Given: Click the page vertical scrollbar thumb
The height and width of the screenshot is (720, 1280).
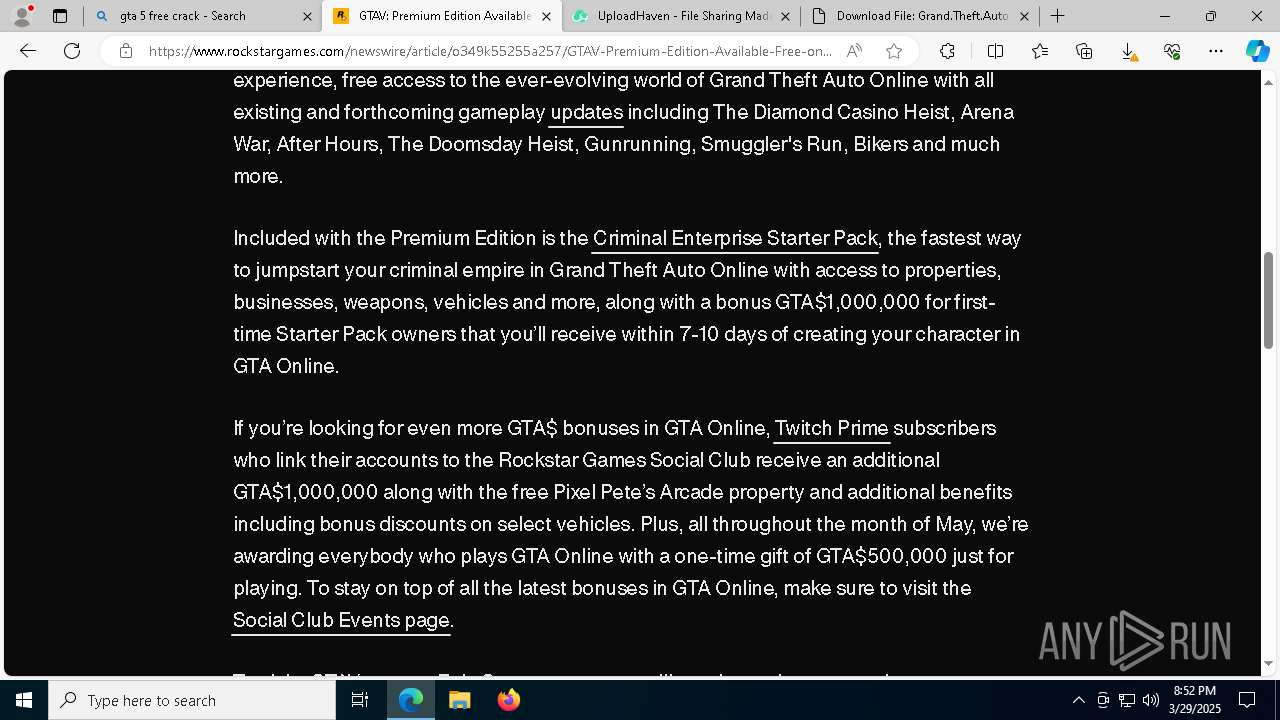Looking at the screenshot, I should [x=1269, y=300].
